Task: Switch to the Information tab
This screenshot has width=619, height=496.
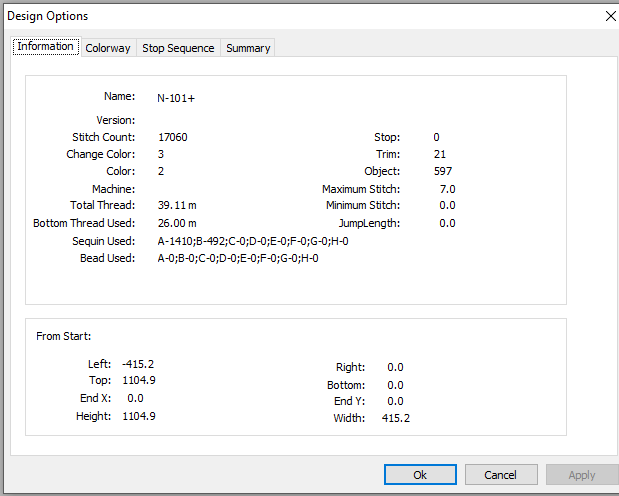Action: pos(46,47)
